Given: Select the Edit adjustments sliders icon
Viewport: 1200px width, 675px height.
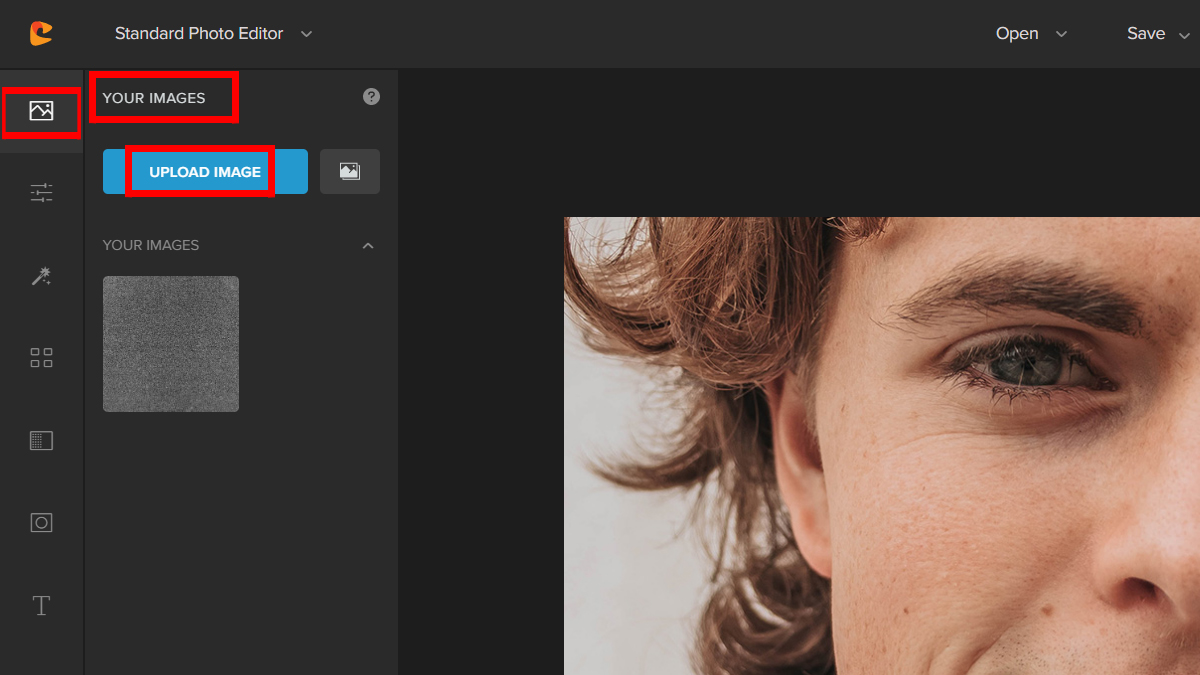Looking at the screenshot, I should (41, 193).
